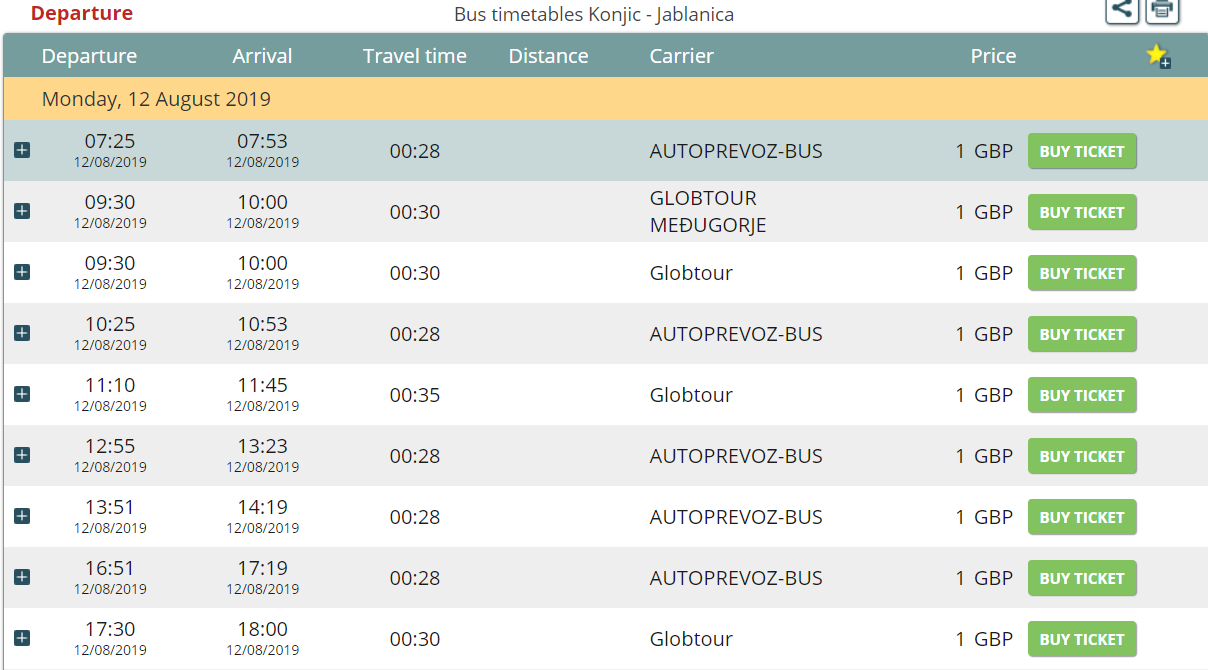Show details for the 13:51 departure
Image resolution: width=1208 pixels, height=670 pixels.
click(22, 516)
